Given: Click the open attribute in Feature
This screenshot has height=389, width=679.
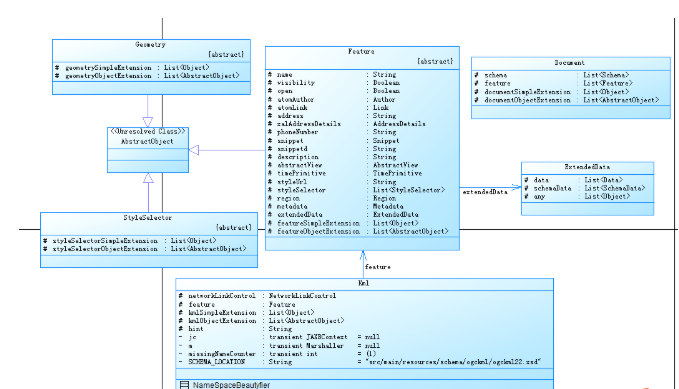Looking at the screenshot, I should click(x=333, y=91).
